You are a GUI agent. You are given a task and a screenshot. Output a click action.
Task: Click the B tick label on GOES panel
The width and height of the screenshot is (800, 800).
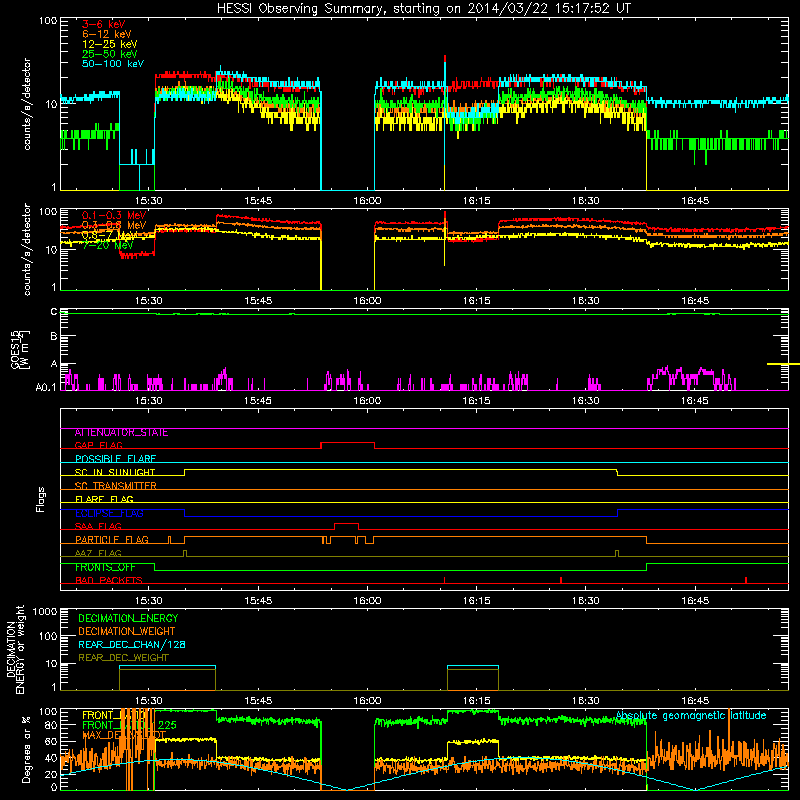54,337
